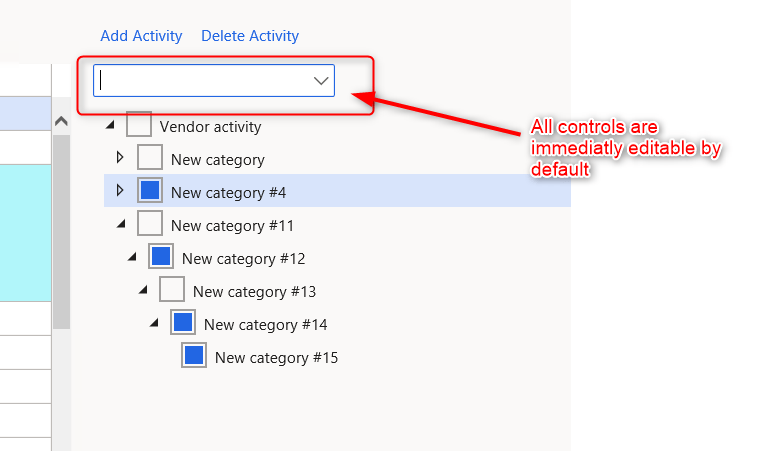Open the combo box dropdown arrow
This screenshot has height=451, width=763.
point(321,81)
